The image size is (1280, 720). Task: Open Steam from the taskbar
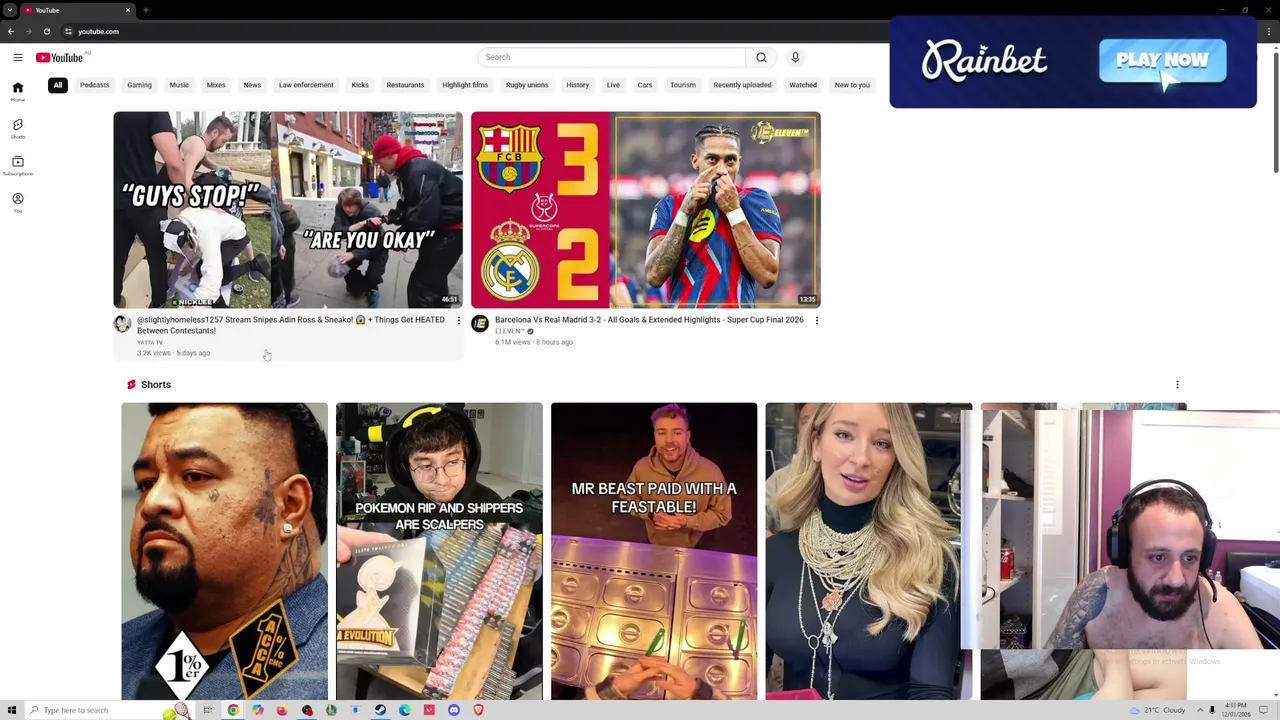click(x=380, y=710)
